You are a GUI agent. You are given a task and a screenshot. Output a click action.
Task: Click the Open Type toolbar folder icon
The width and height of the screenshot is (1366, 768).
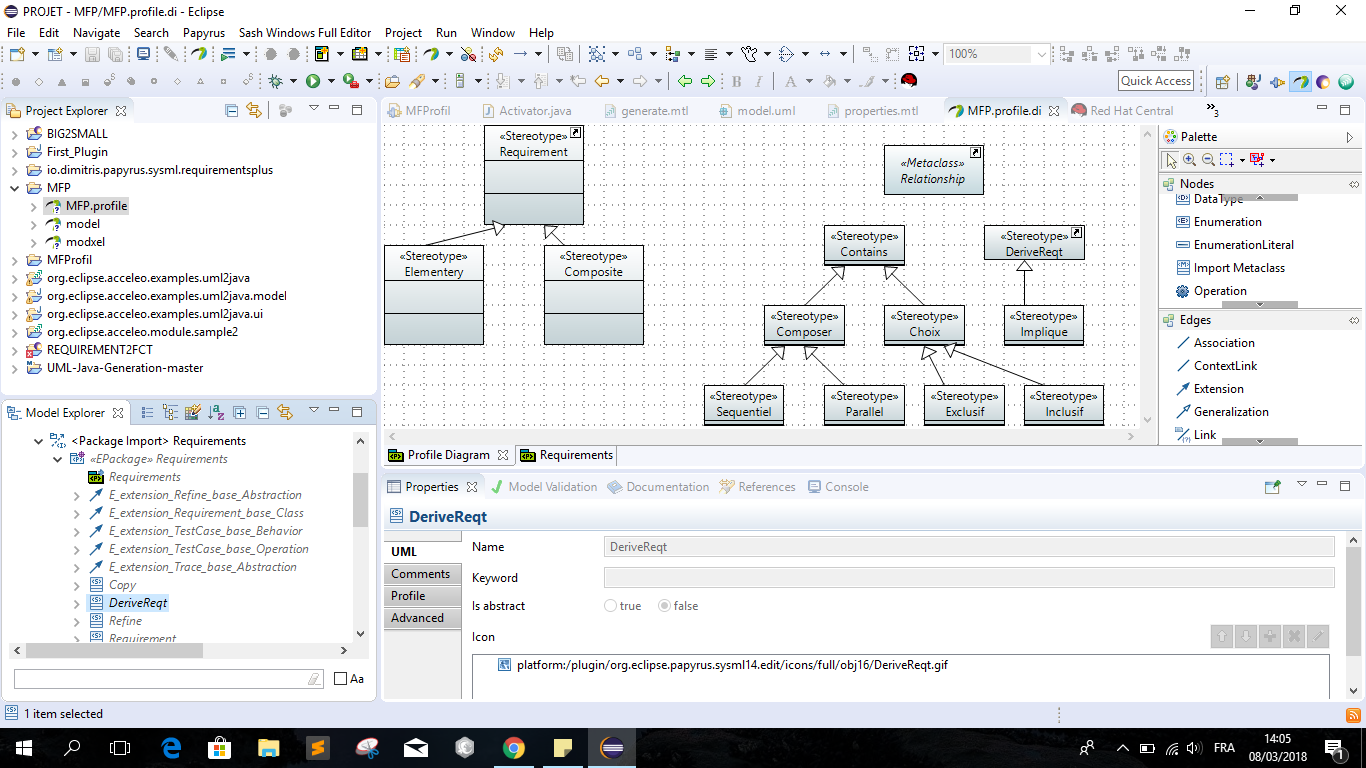(x=393, y=81)
